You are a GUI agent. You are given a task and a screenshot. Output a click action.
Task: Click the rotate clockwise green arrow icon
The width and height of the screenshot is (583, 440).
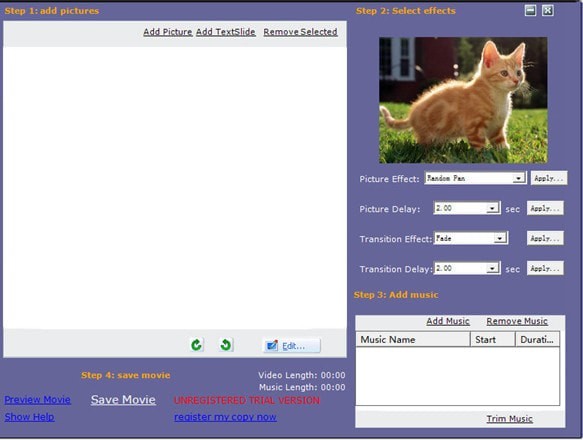[x=197, y=345]
